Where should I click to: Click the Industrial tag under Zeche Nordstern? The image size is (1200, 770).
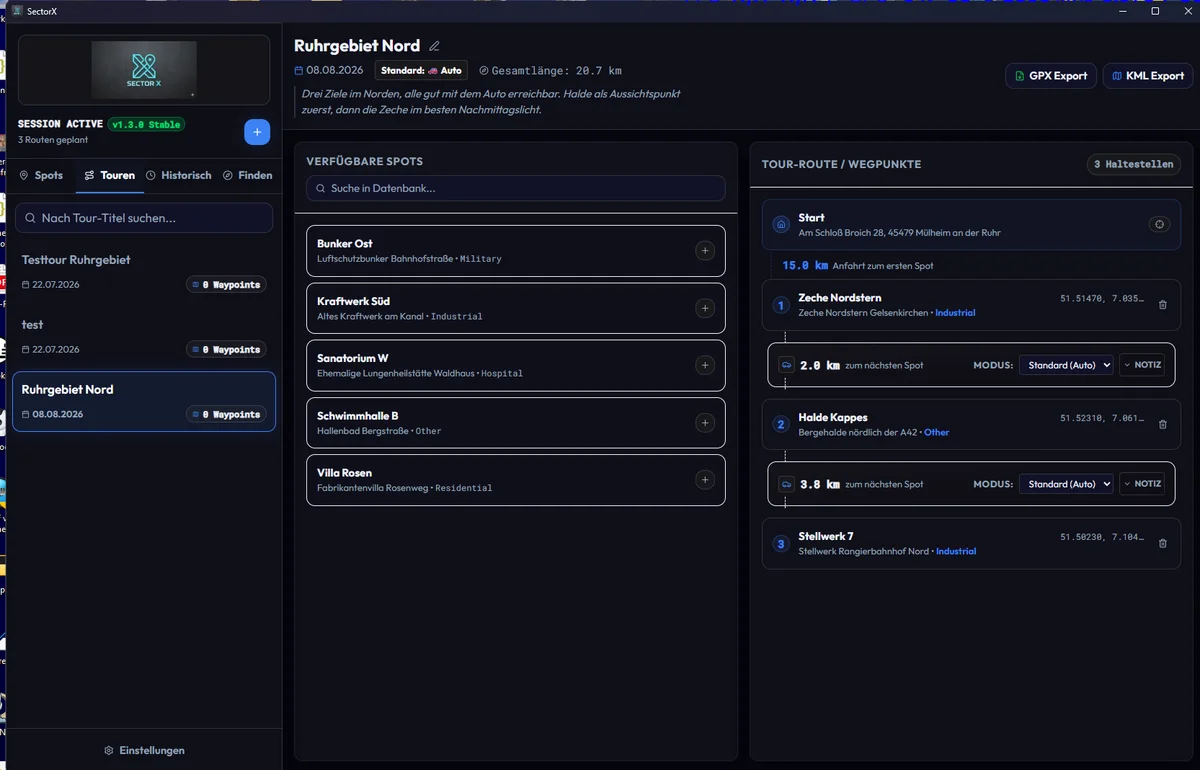956,313
